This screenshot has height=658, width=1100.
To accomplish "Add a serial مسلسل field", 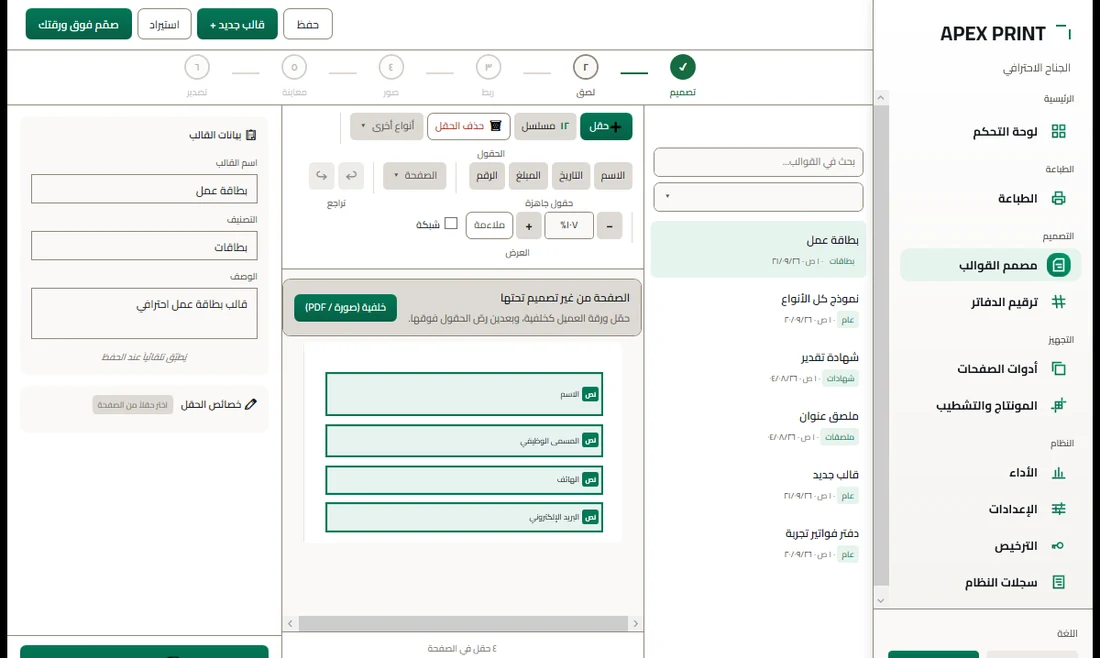I will pyautogui.click(x=545, y=126).
